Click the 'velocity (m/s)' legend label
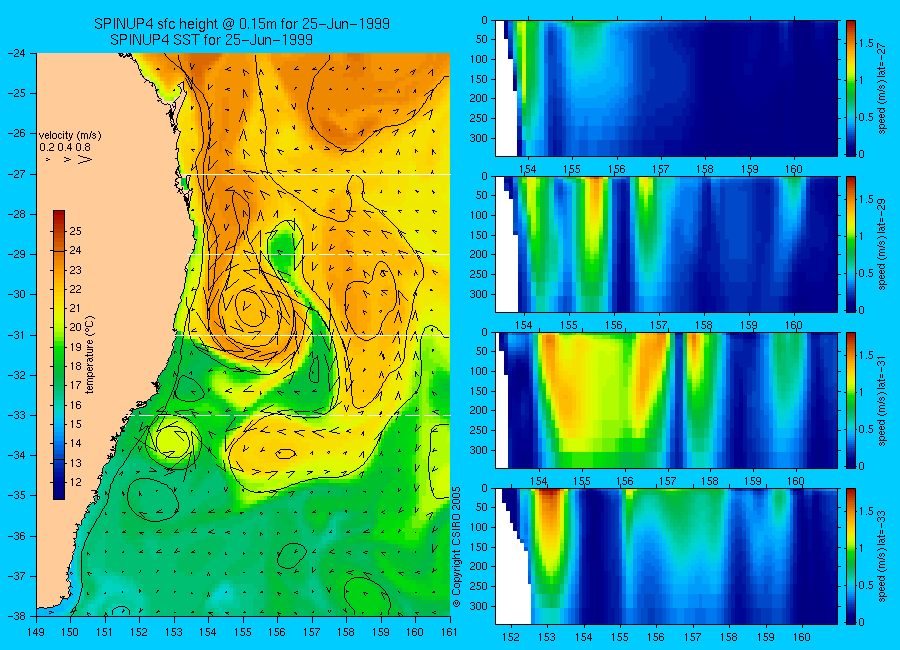The image size is (900, 650). click(70, 136)
